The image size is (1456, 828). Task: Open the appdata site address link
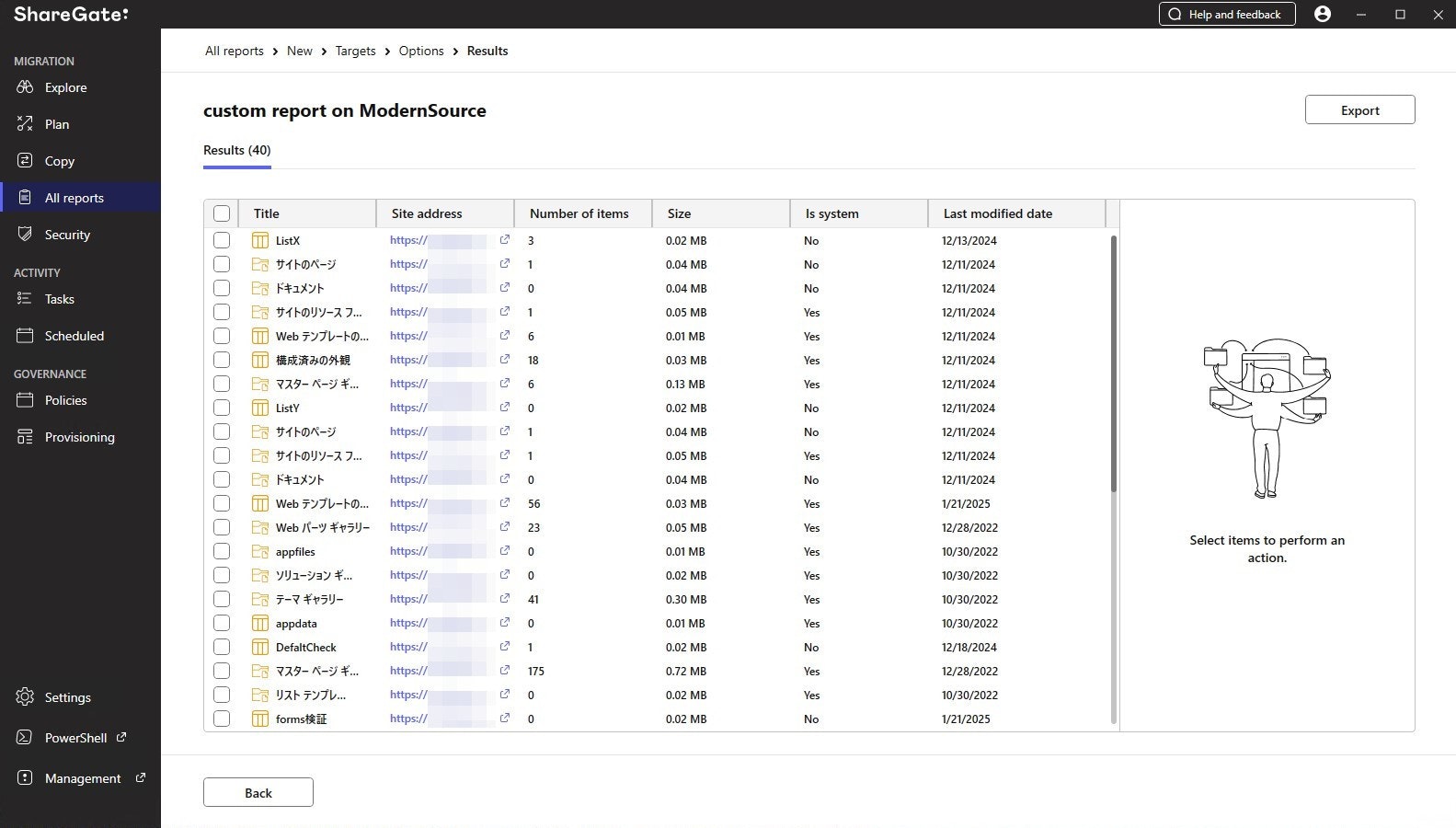[408, 623]
